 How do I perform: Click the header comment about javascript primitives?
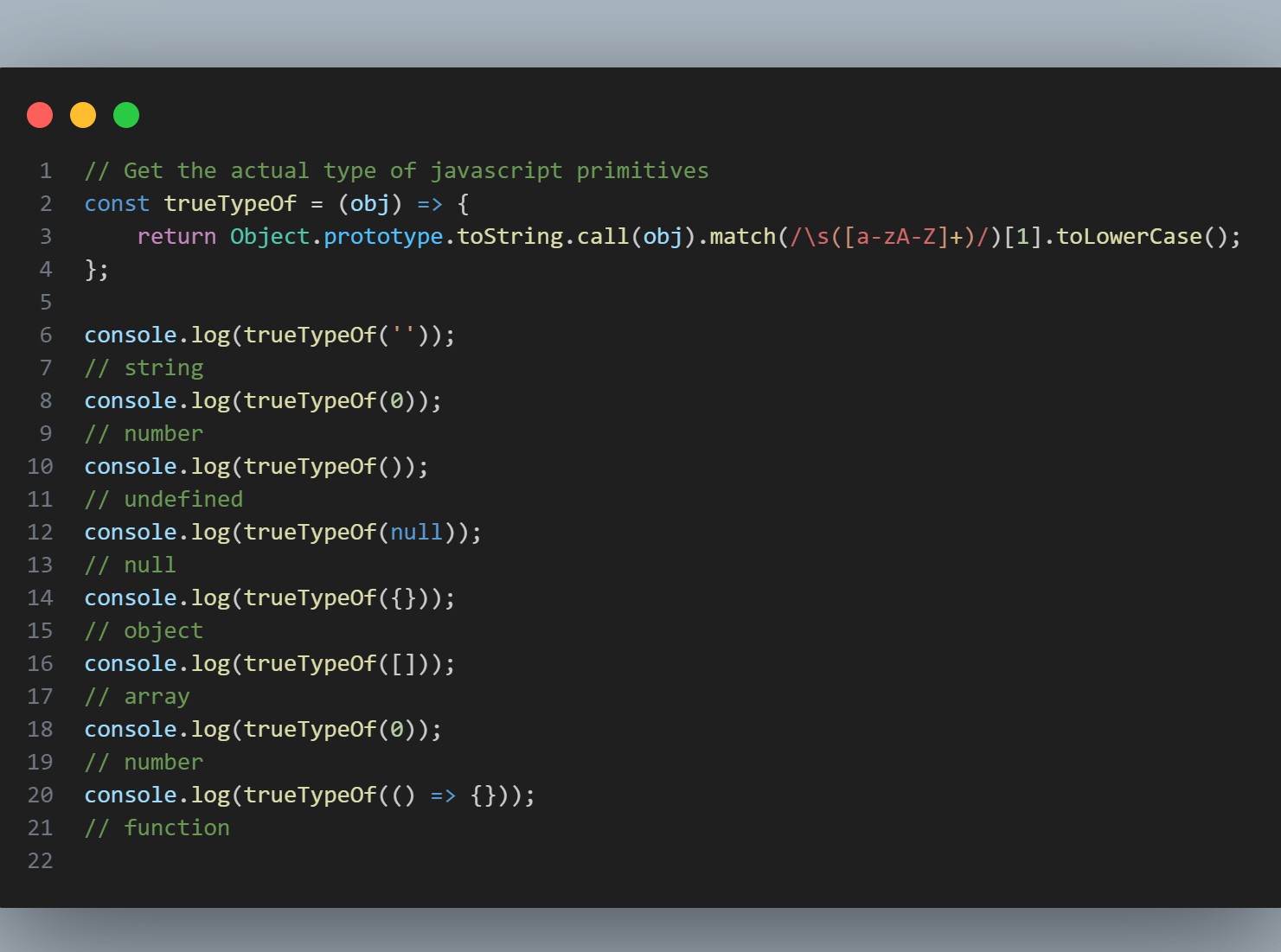tap(396, 171)
